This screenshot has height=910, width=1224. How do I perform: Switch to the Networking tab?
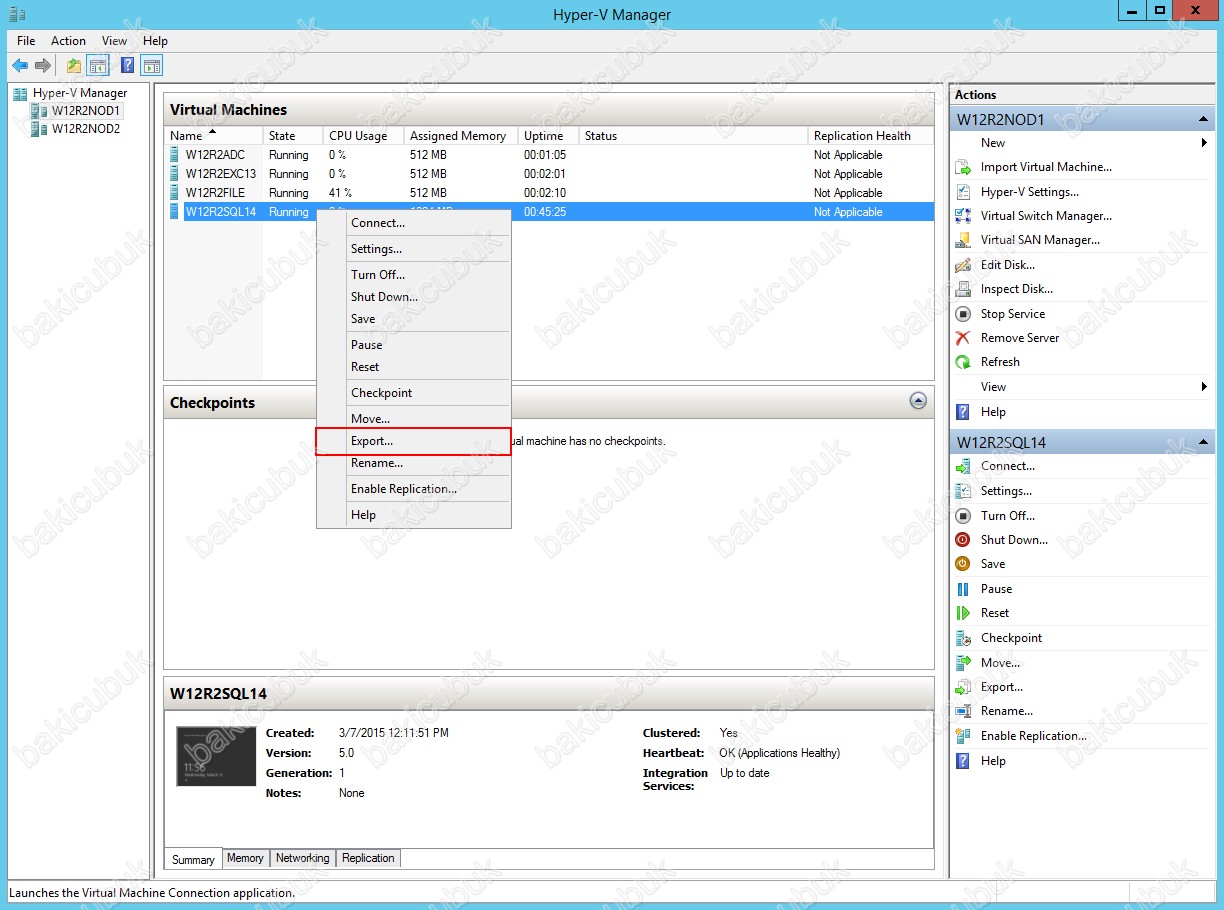tap(302, 858)
